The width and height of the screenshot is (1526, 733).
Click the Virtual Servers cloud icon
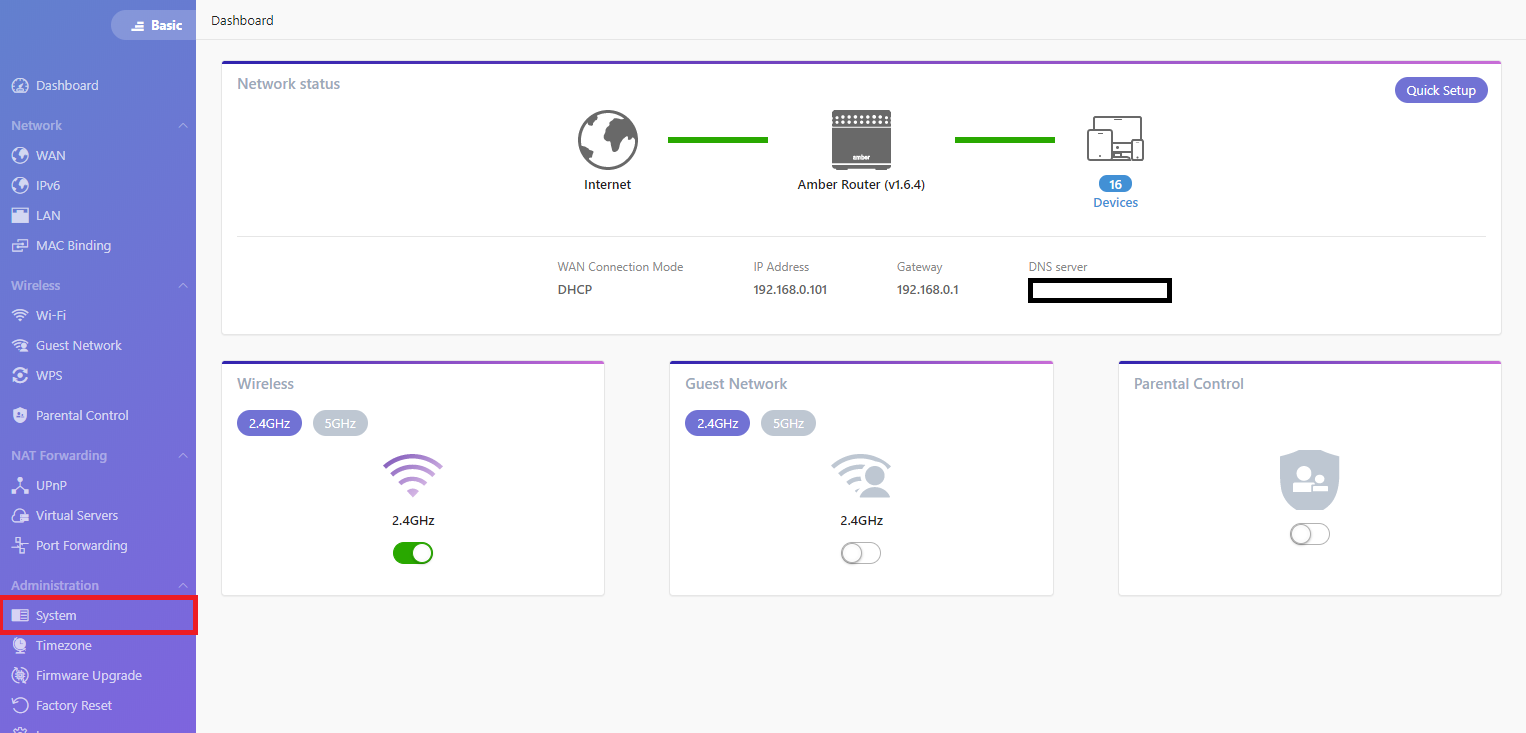(19, 516)
